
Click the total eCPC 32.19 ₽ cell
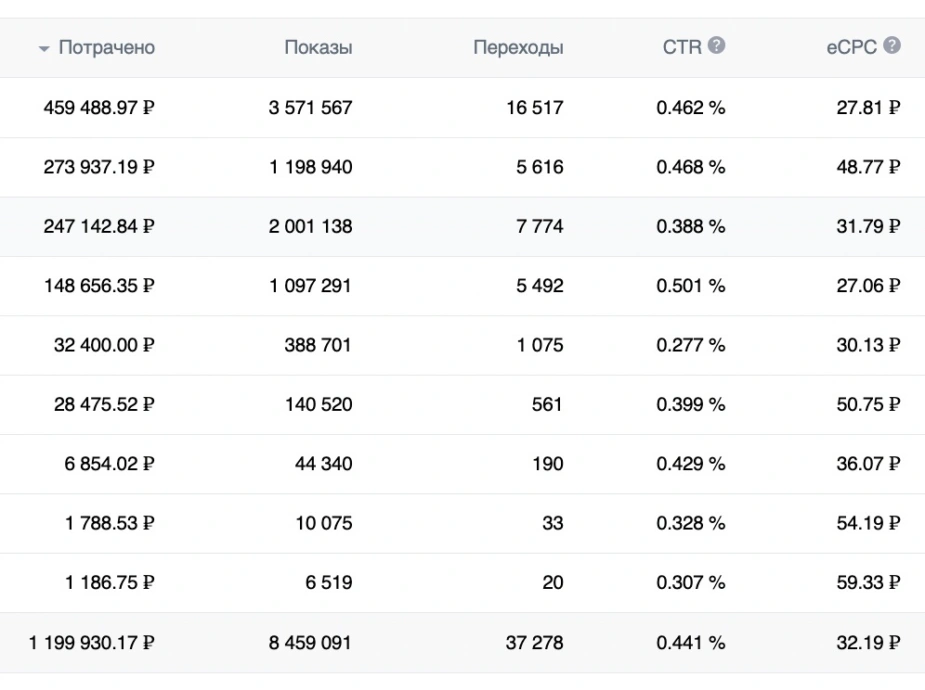click(x=868, y=643)
